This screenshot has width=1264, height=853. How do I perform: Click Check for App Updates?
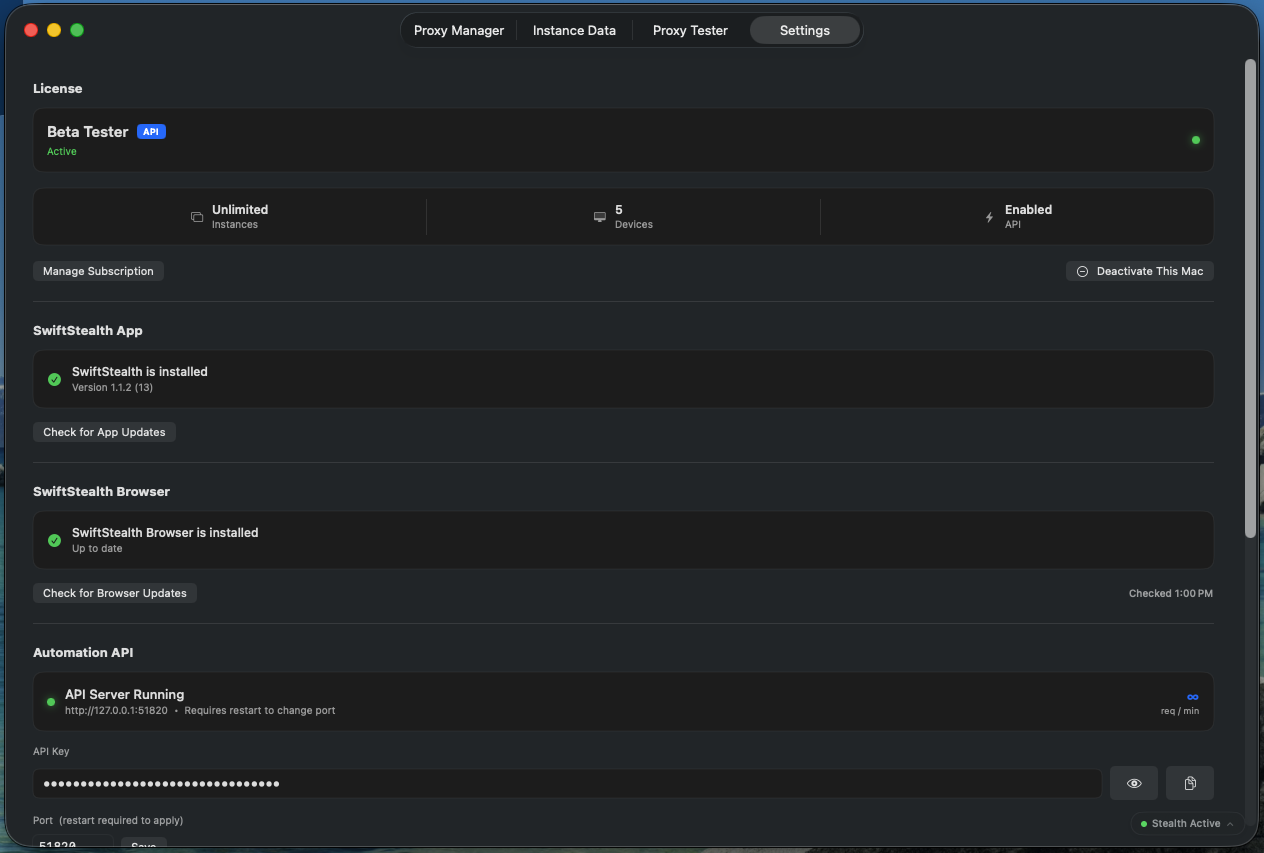104,432
